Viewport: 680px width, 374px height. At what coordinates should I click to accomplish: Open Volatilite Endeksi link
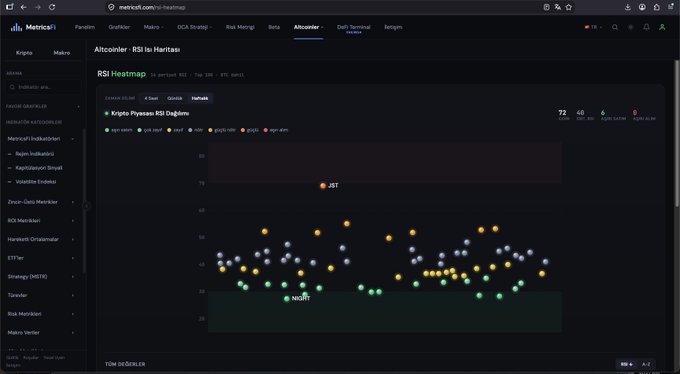pyautogui.click(x=36, y=181)
